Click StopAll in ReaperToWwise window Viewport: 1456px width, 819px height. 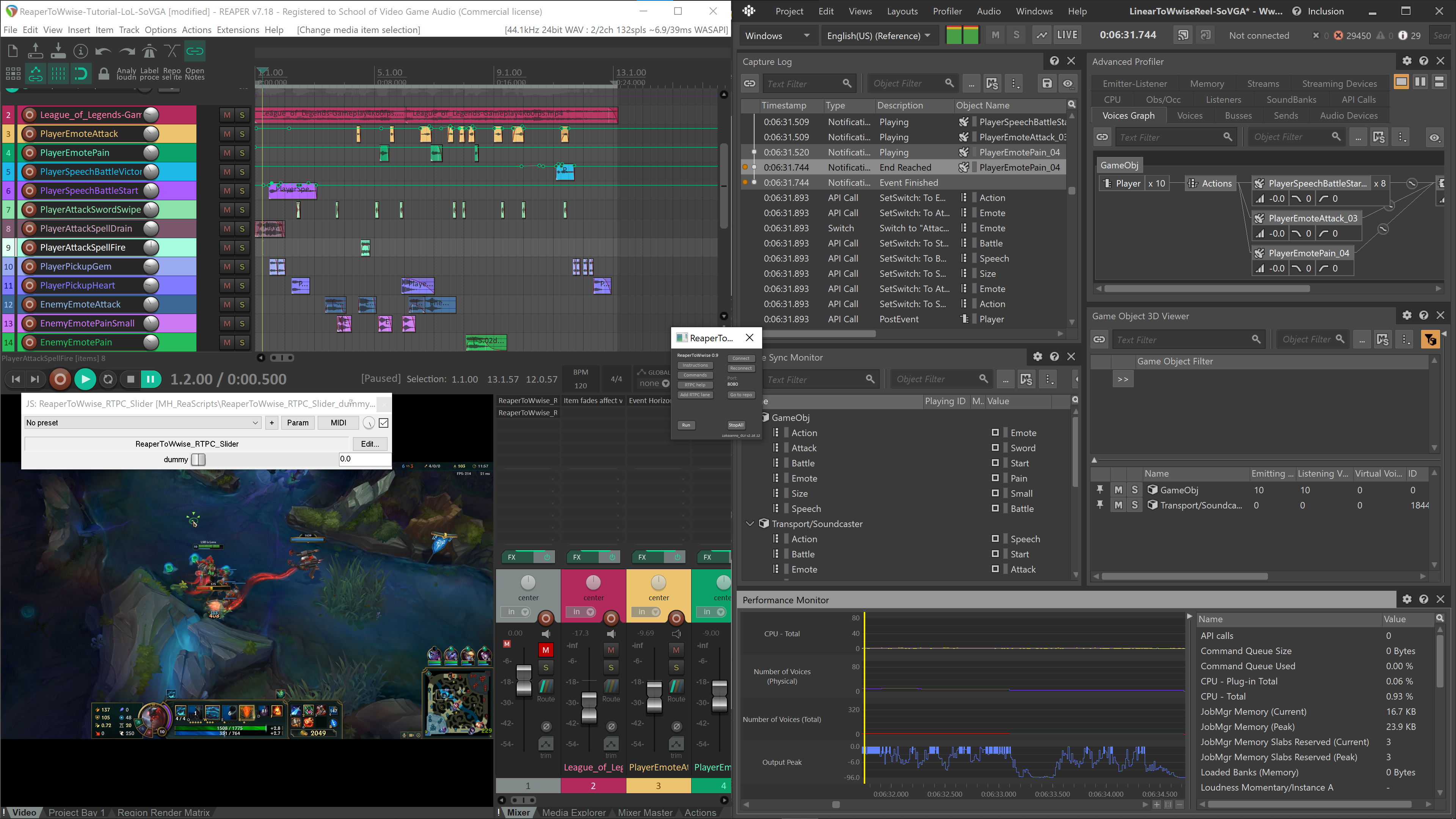point(736,425)
